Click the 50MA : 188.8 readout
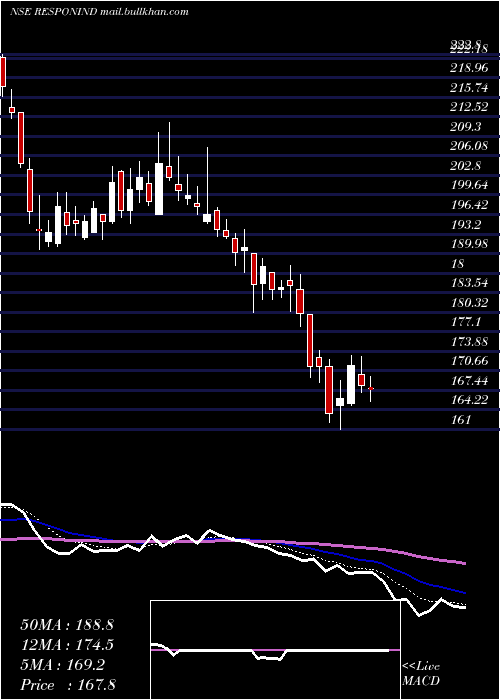The width and height of the screenshot is (500, 700). click(67, 625)
